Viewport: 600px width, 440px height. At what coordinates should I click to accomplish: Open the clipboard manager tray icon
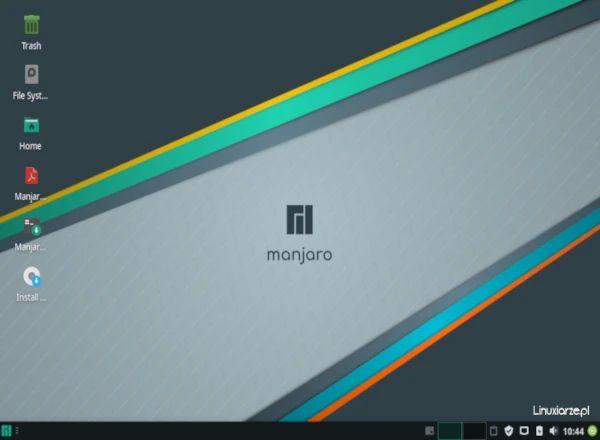pos(494,431)
